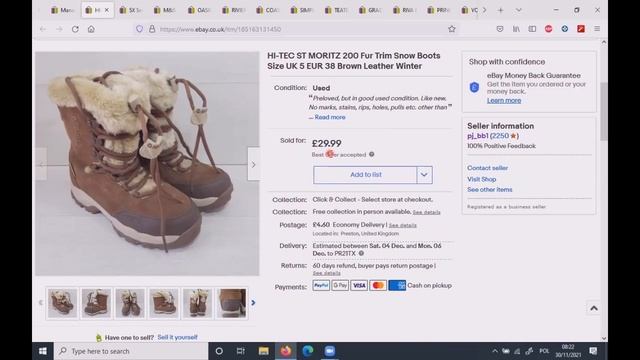
Task: Switch to the 'GRA' tab
Action: click(x=369, y=10)
